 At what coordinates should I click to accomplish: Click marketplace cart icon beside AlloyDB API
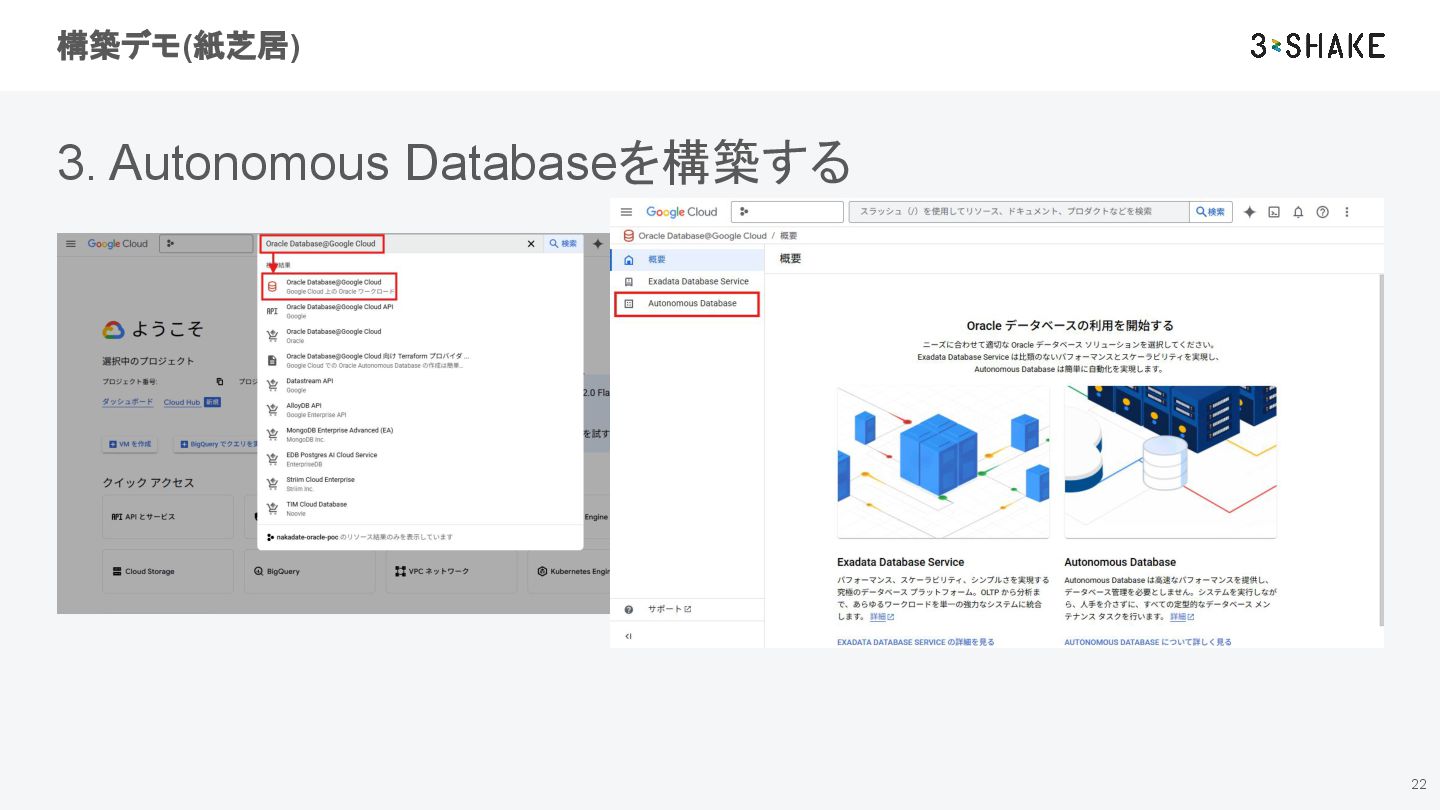[x=272, y=410]
